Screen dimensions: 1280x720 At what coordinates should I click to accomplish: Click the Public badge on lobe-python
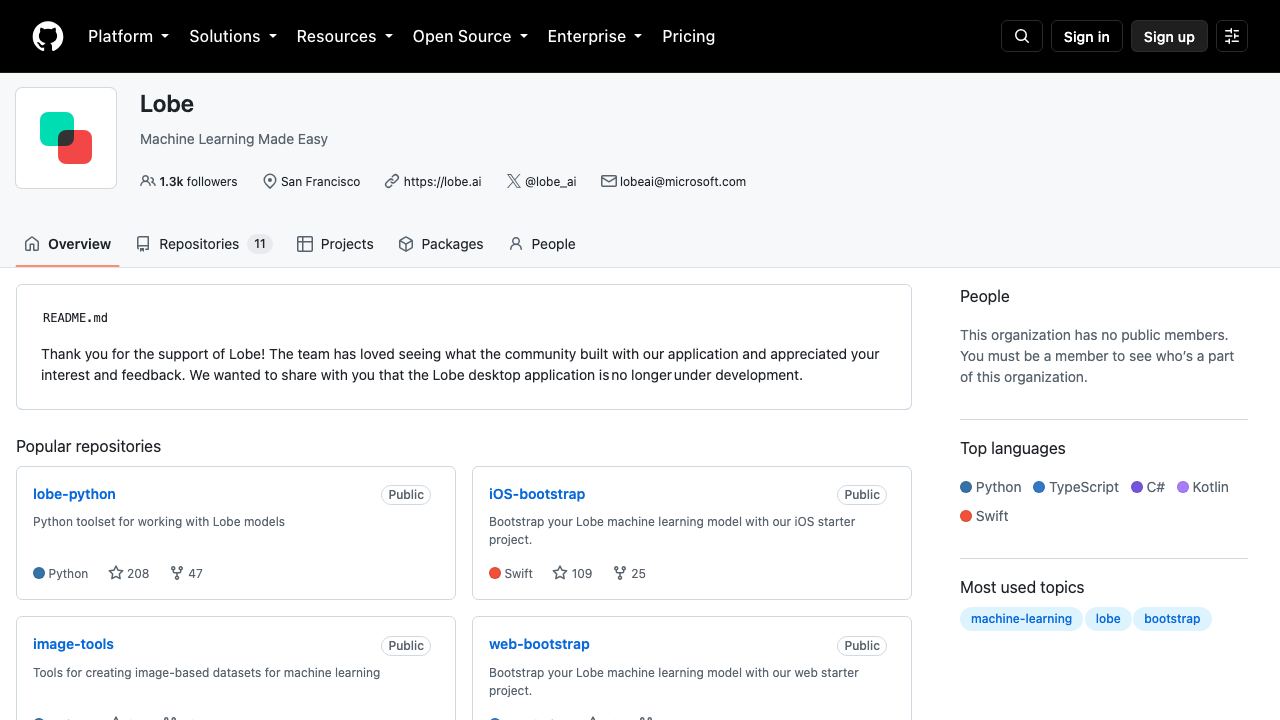(x=406, y=495)
